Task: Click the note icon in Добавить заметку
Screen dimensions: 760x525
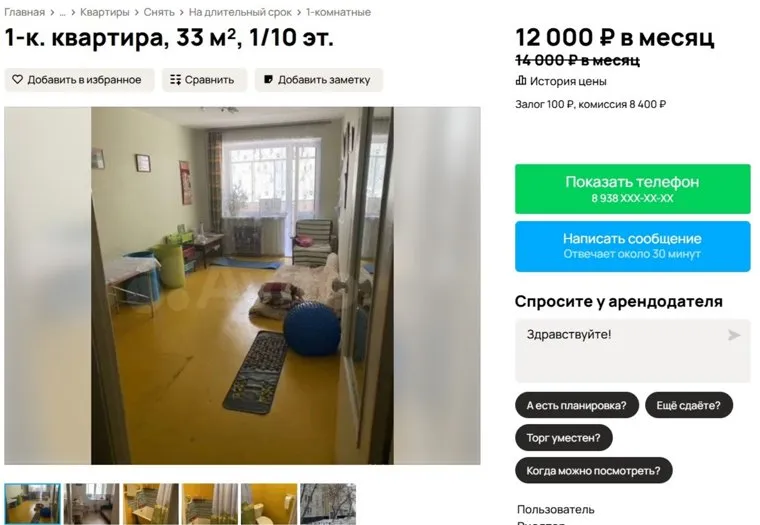Action: 268,80
